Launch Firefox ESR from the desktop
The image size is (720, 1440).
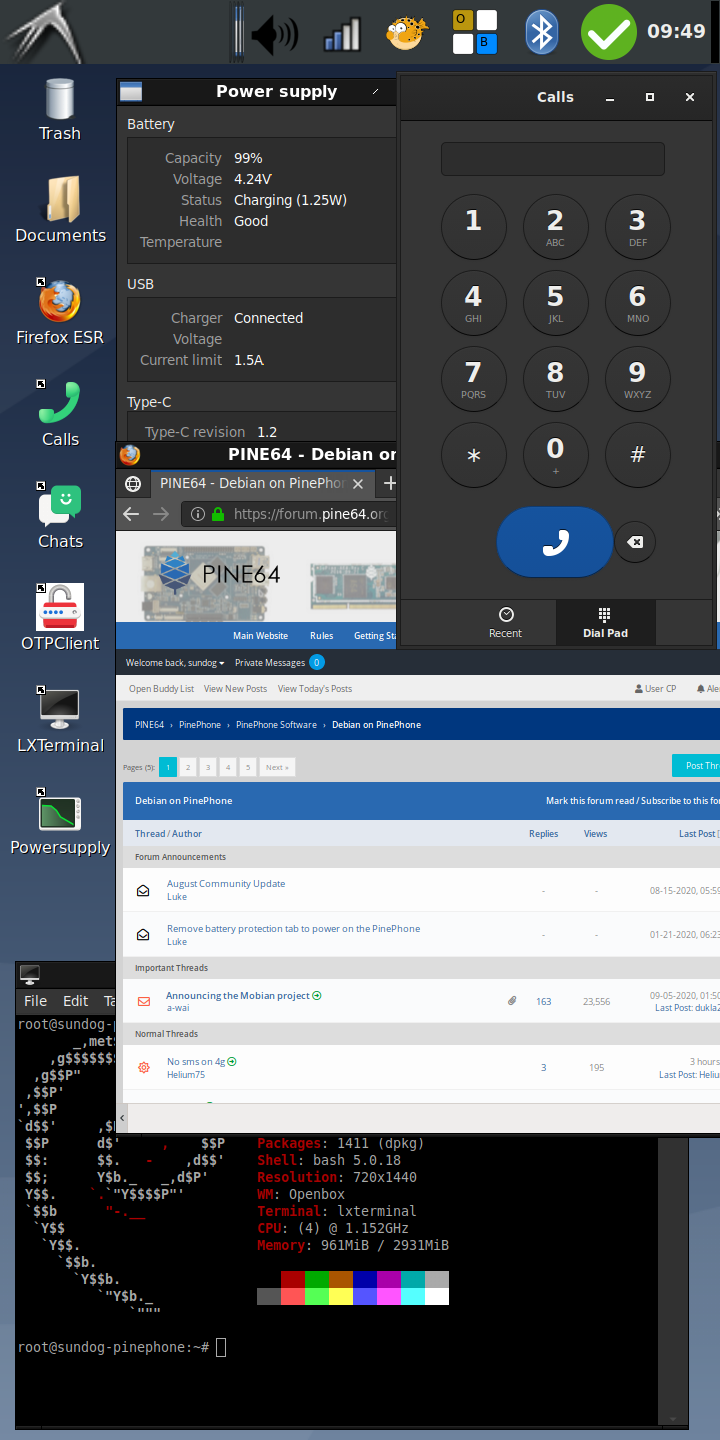(60, 312)
